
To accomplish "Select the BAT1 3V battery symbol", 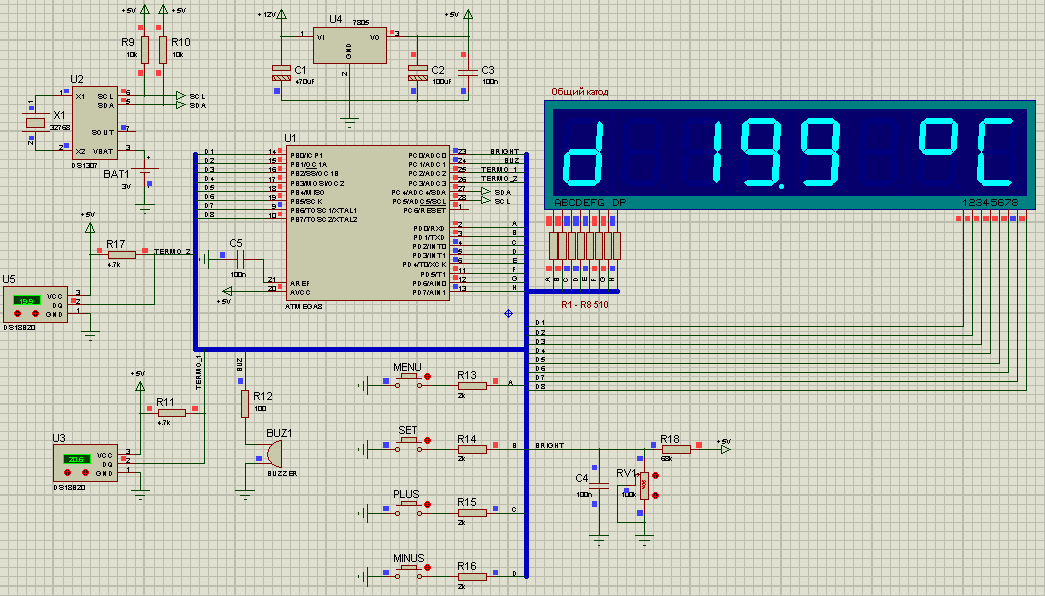I will point(147,179).
